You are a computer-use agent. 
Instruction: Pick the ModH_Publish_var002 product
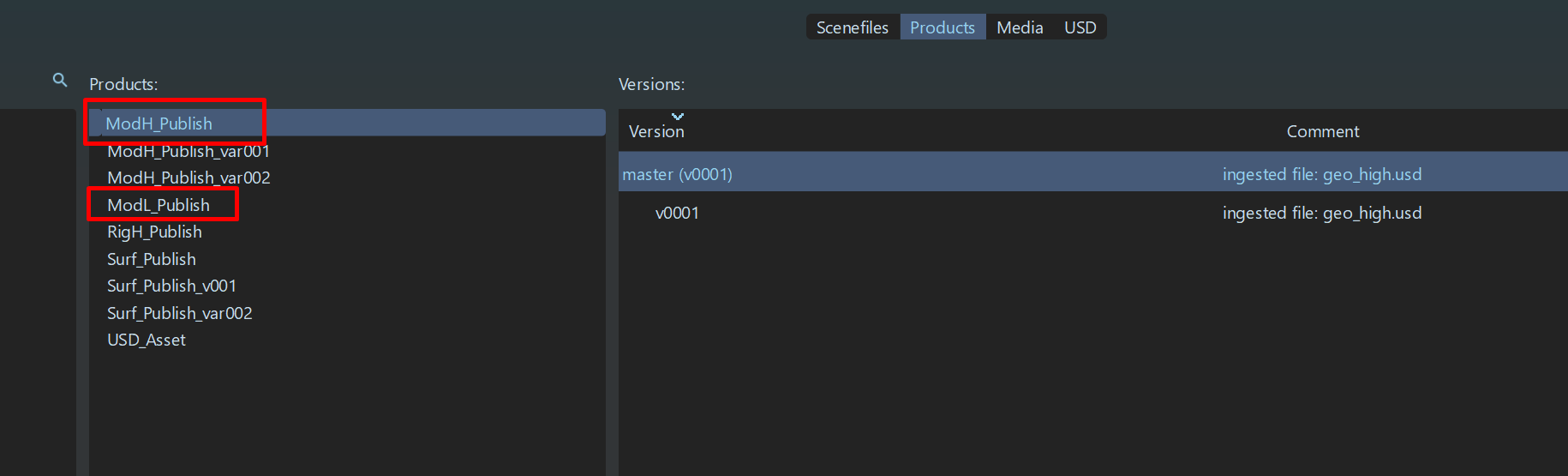189,178
